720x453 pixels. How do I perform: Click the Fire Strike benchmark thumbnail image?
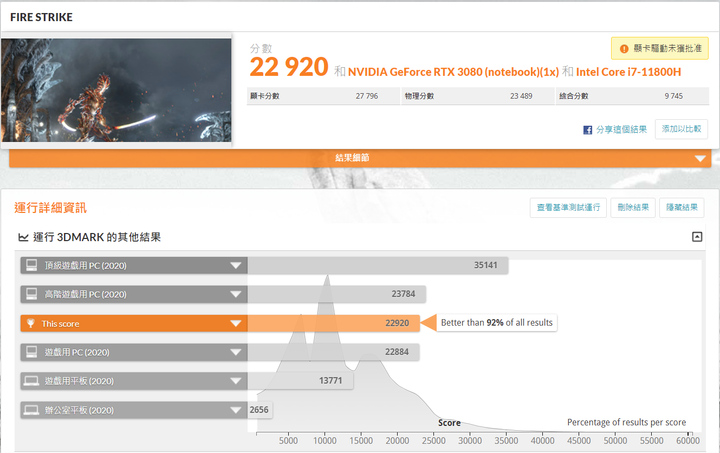click(116, 90)
